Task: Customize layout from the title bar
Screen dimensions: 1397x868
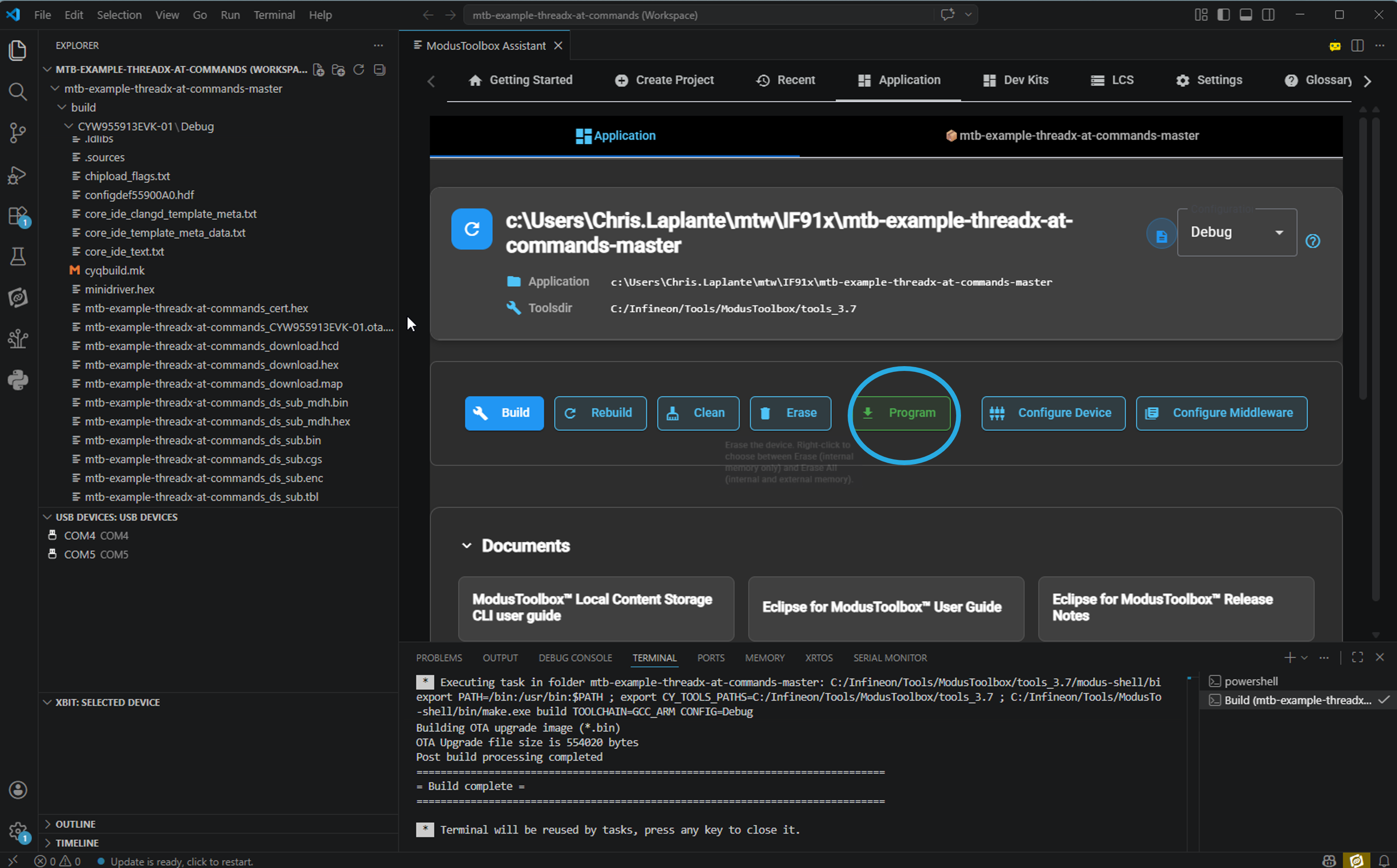Action: [1201, 15]
